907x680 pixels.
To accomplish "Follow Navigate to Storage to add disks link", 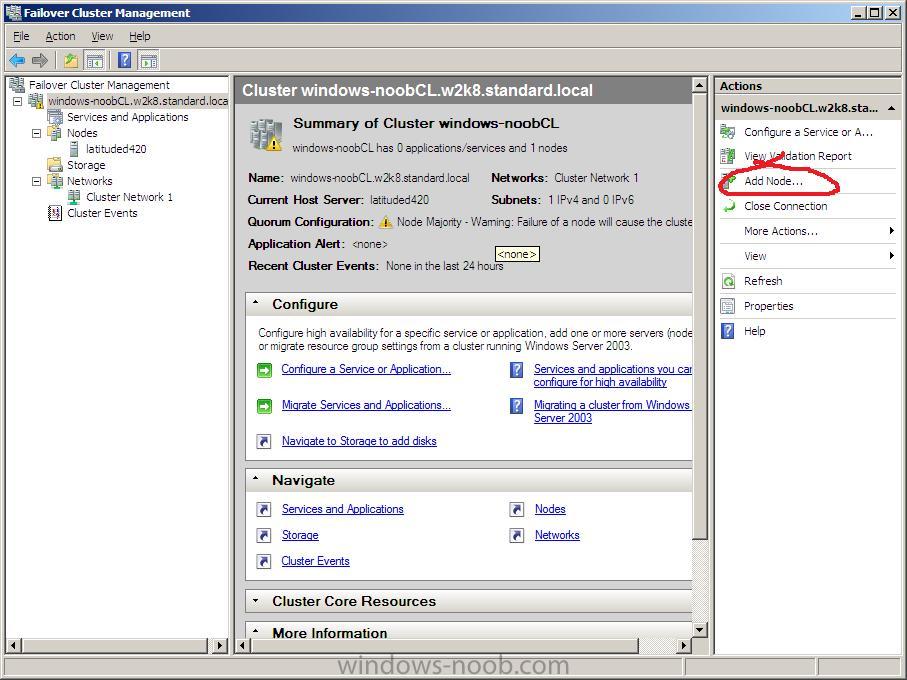I will tap(359, 441).
